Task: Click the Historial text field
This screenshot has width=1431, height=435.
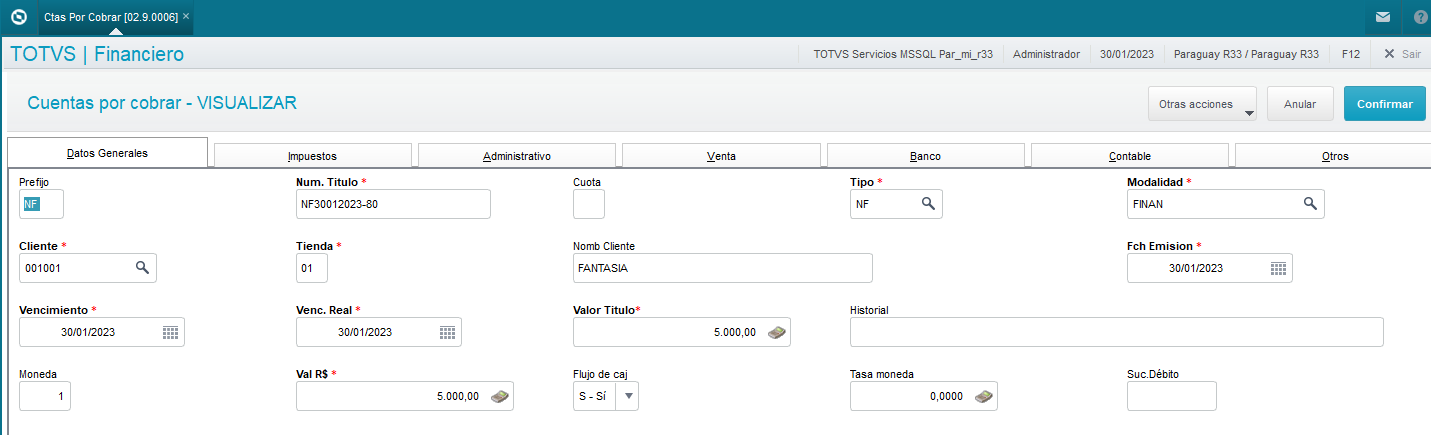Action: pyautogui.click(x=1117, y=332)
